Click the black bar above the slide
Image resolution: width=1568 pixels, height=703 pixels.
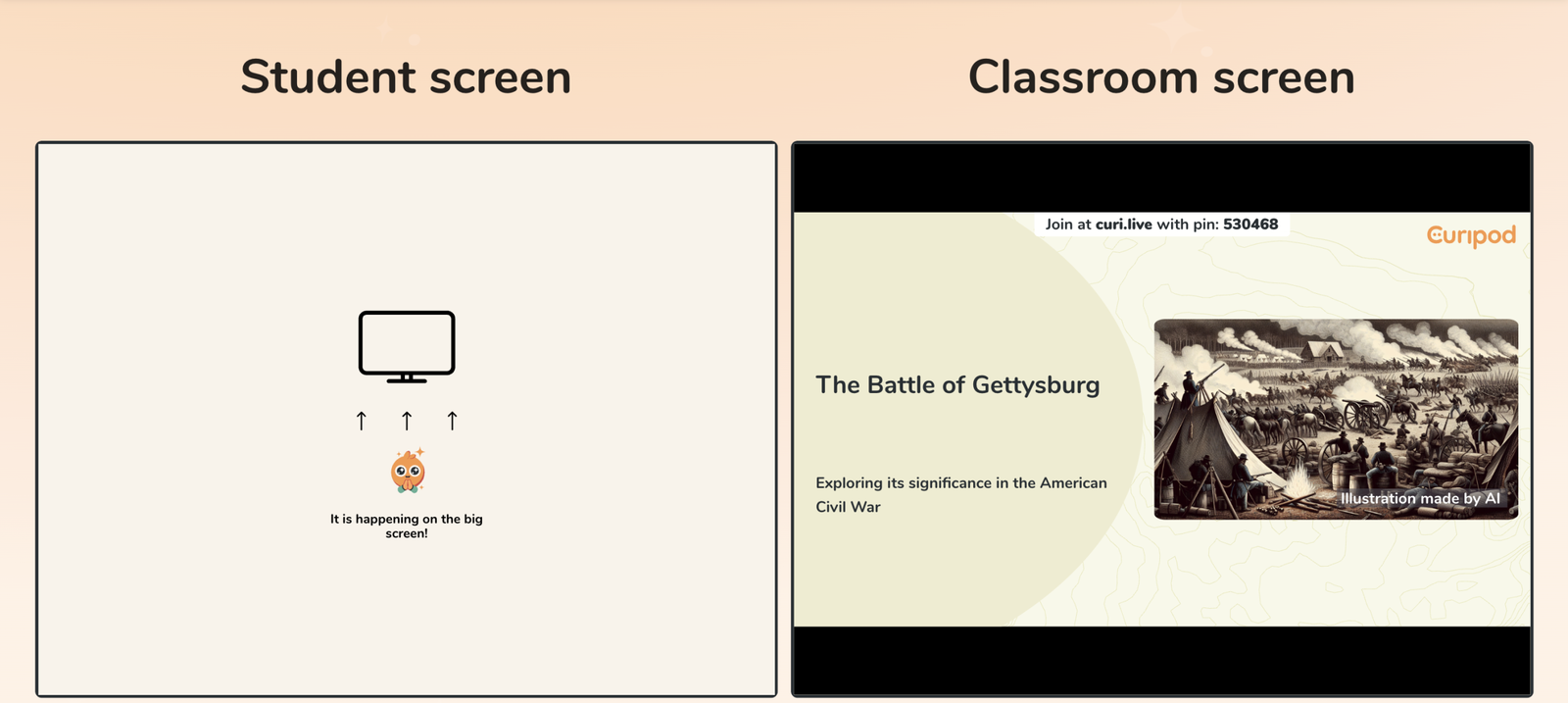1161,178
